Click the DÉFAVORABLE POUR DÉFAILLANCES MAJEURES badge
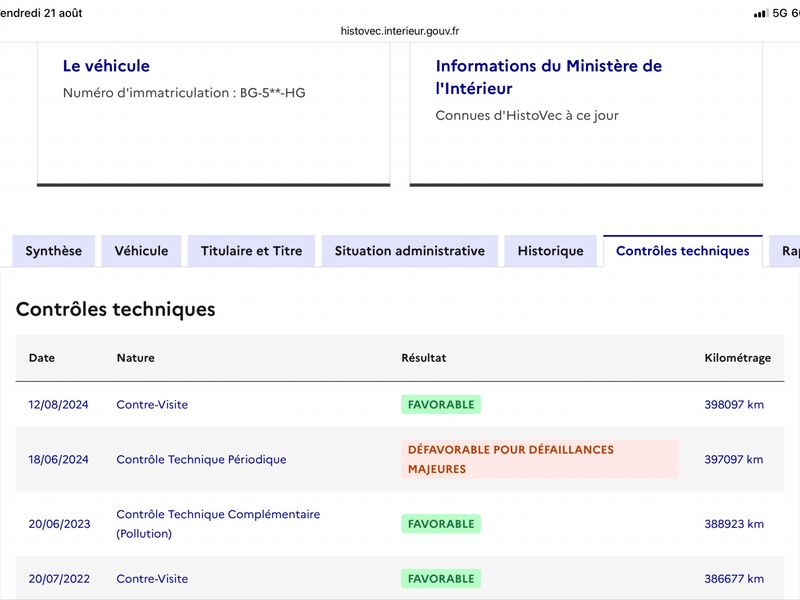 540,459
